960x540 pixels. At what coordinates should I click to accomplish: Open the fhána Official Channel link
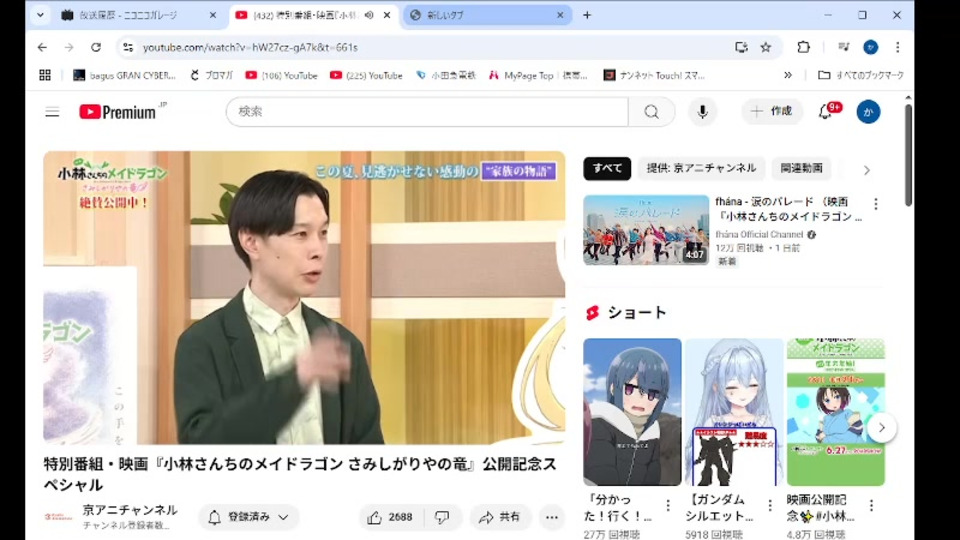759,234
